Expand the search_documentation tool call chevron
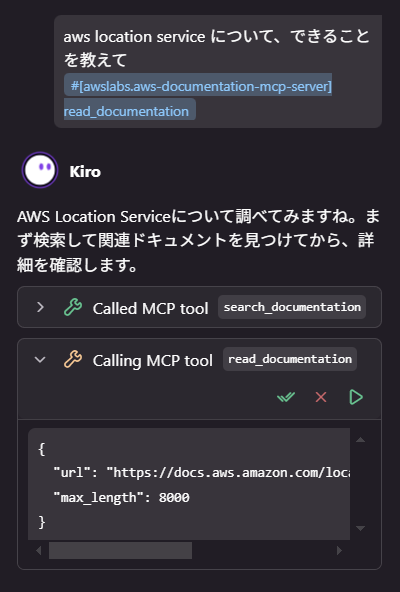The image size is (400, 592). 40,307
